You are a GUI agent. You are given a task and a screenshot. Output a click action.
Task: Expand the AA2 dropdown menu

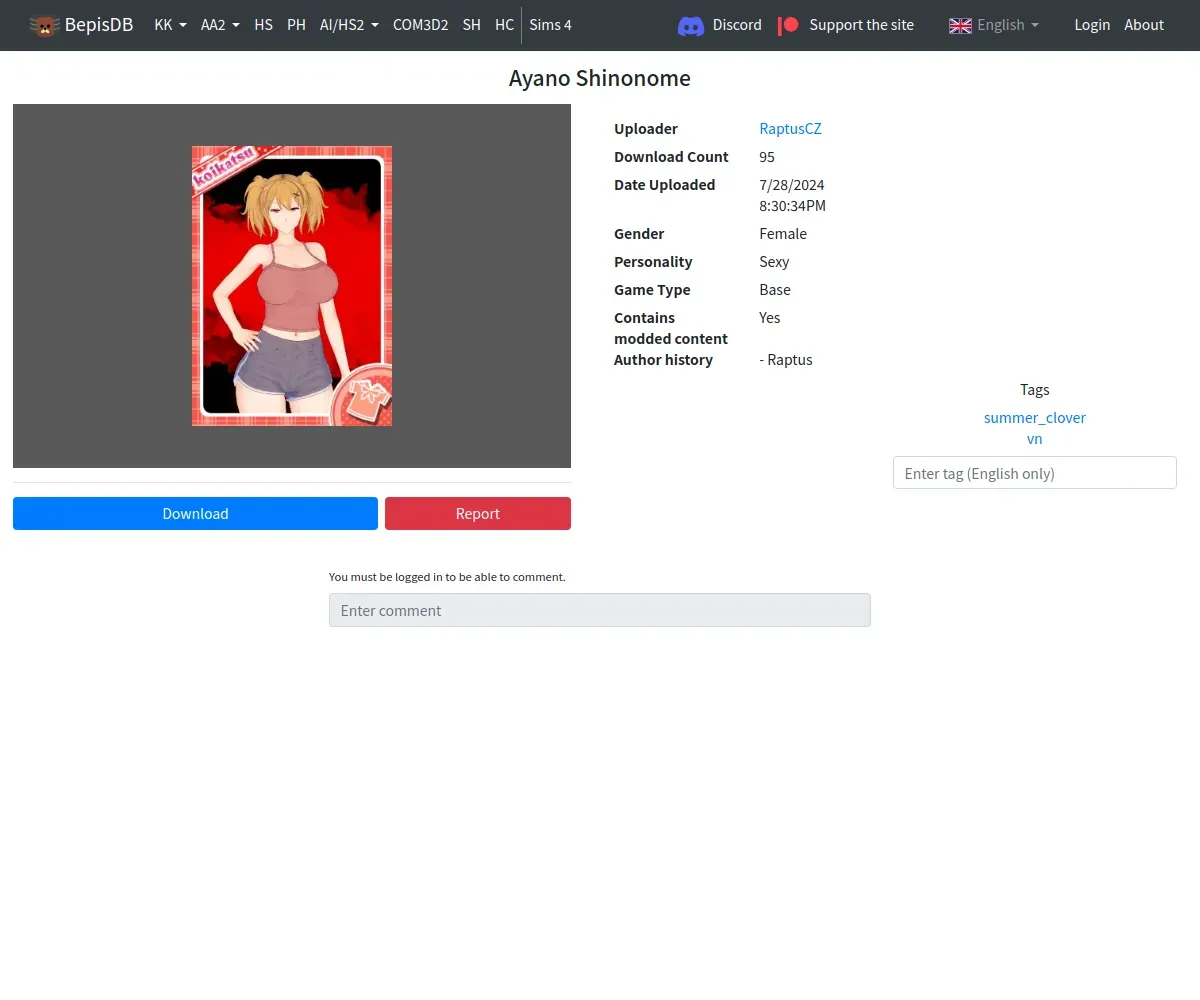click(220, 25)
